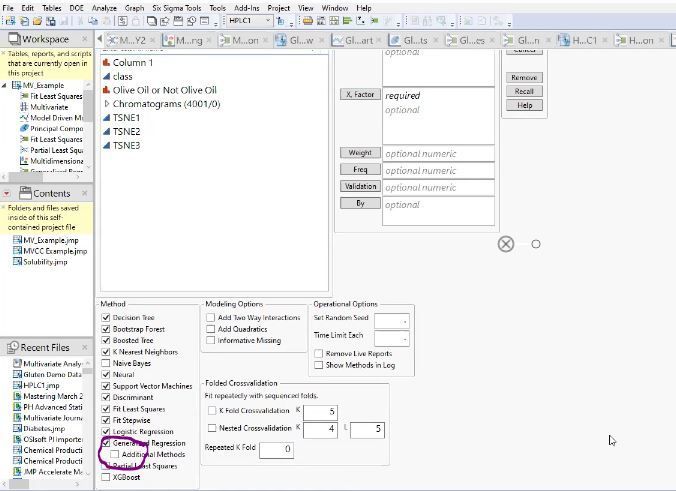Check Add Two Way Interactions
The image size is (676, 491).
coord(210,317)
